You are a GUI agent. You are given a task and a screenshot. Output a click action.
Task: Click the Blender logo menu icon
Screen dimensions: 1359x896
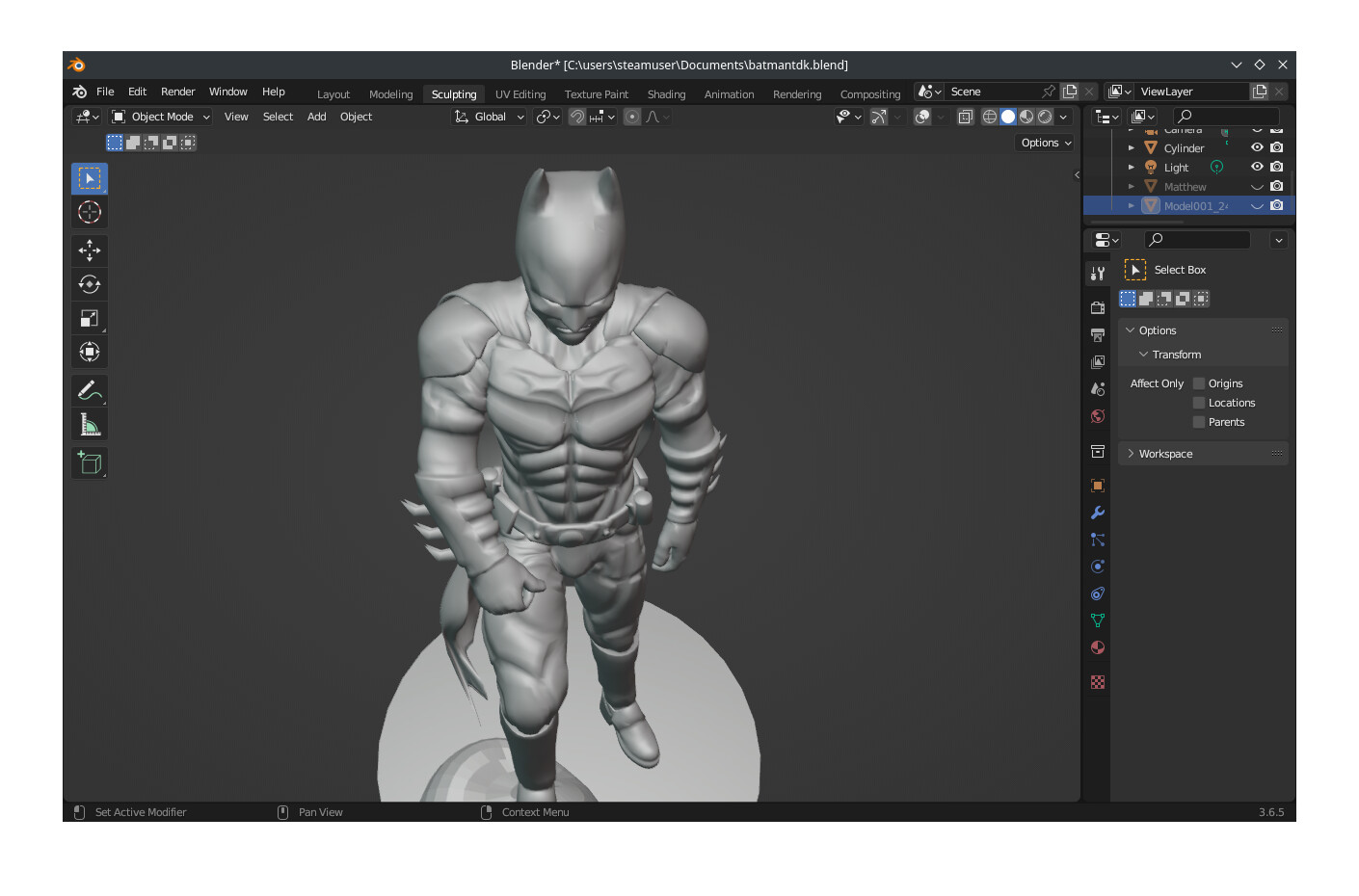point(80,92)
